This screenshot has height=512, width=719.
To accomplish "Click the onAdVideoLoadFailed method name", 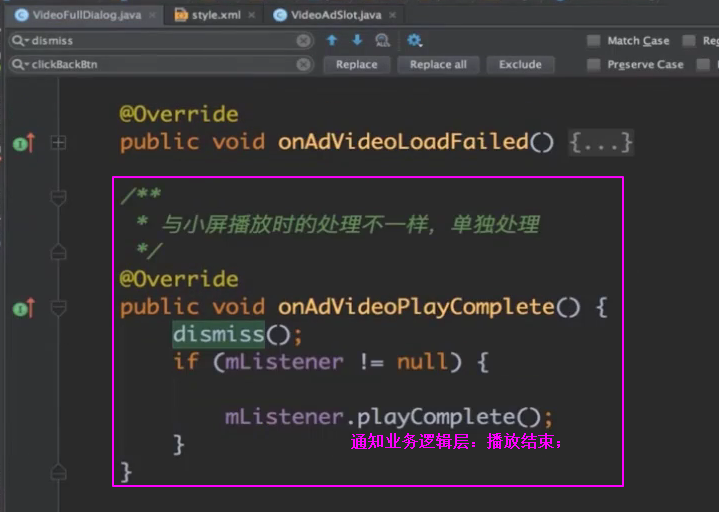I will pyautogui.click(x=403, y=142).
